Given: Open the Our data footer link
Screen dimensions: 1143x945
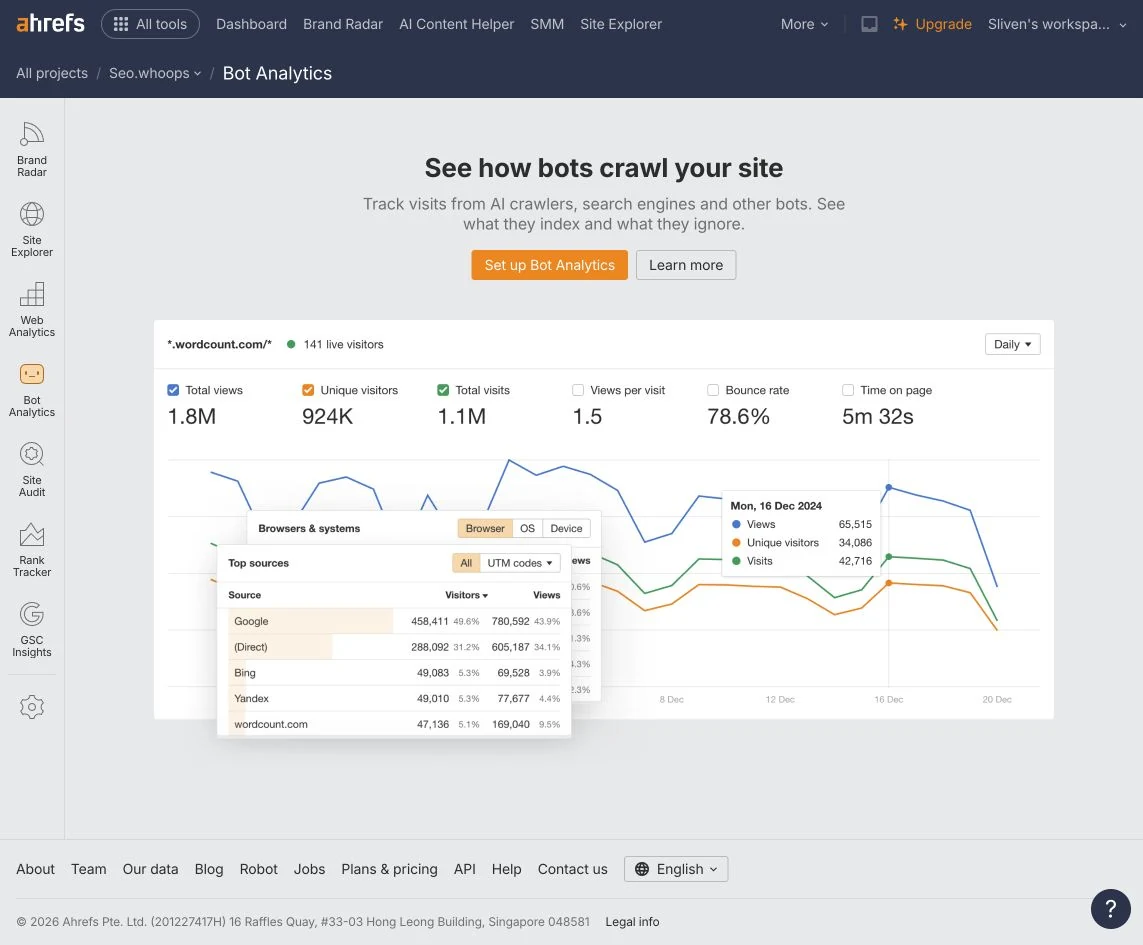Looking at the screenshot, I should tap(150, 869).
